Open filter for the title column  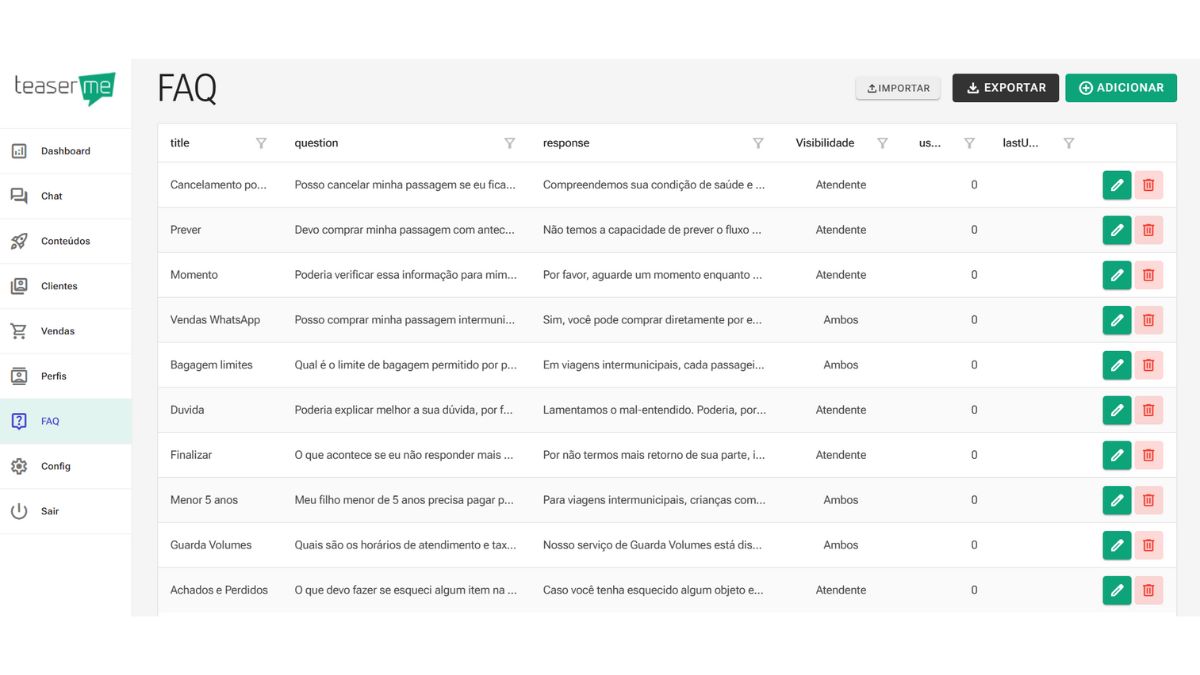(x=261, y=143)
